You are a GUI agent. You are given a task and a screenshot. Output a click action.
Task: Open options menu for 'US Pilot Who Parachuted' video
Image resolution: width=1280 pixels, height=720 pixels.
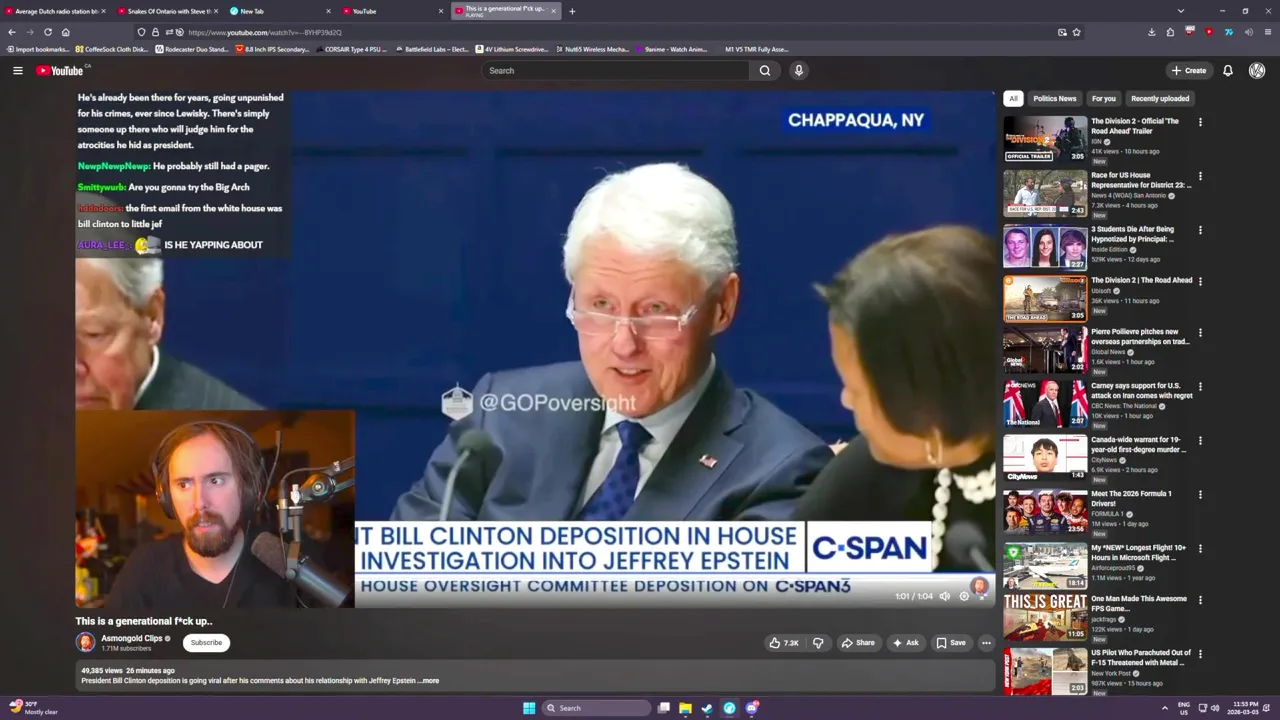click(1200, 654)
